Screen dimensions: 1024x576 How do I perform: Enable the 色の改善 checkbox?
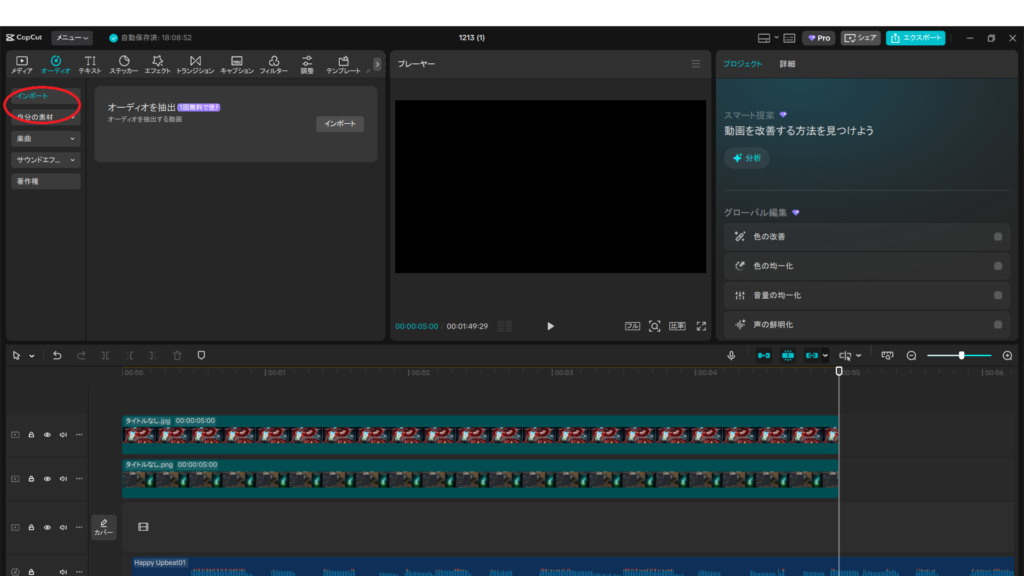[997, 237]
